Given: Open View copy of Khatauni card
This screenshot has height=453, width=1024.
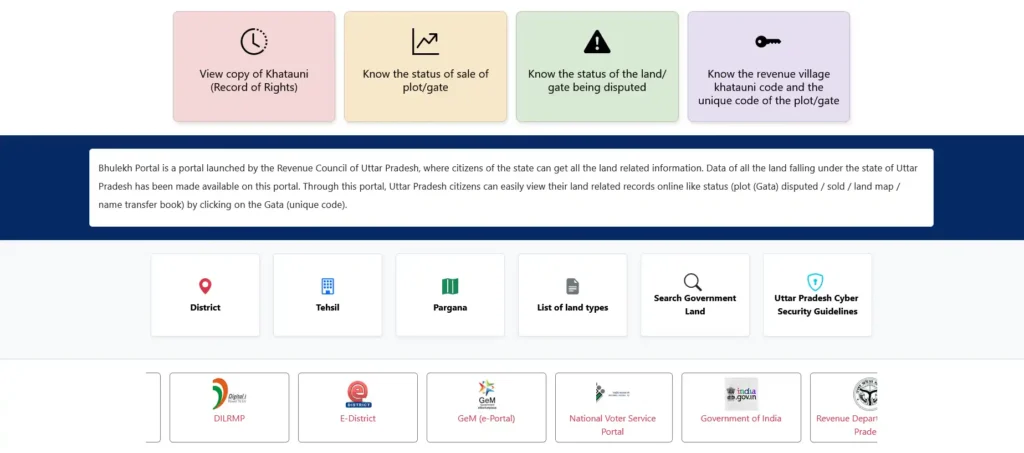Looking at the screenshot, I should (x=254, y=80).
